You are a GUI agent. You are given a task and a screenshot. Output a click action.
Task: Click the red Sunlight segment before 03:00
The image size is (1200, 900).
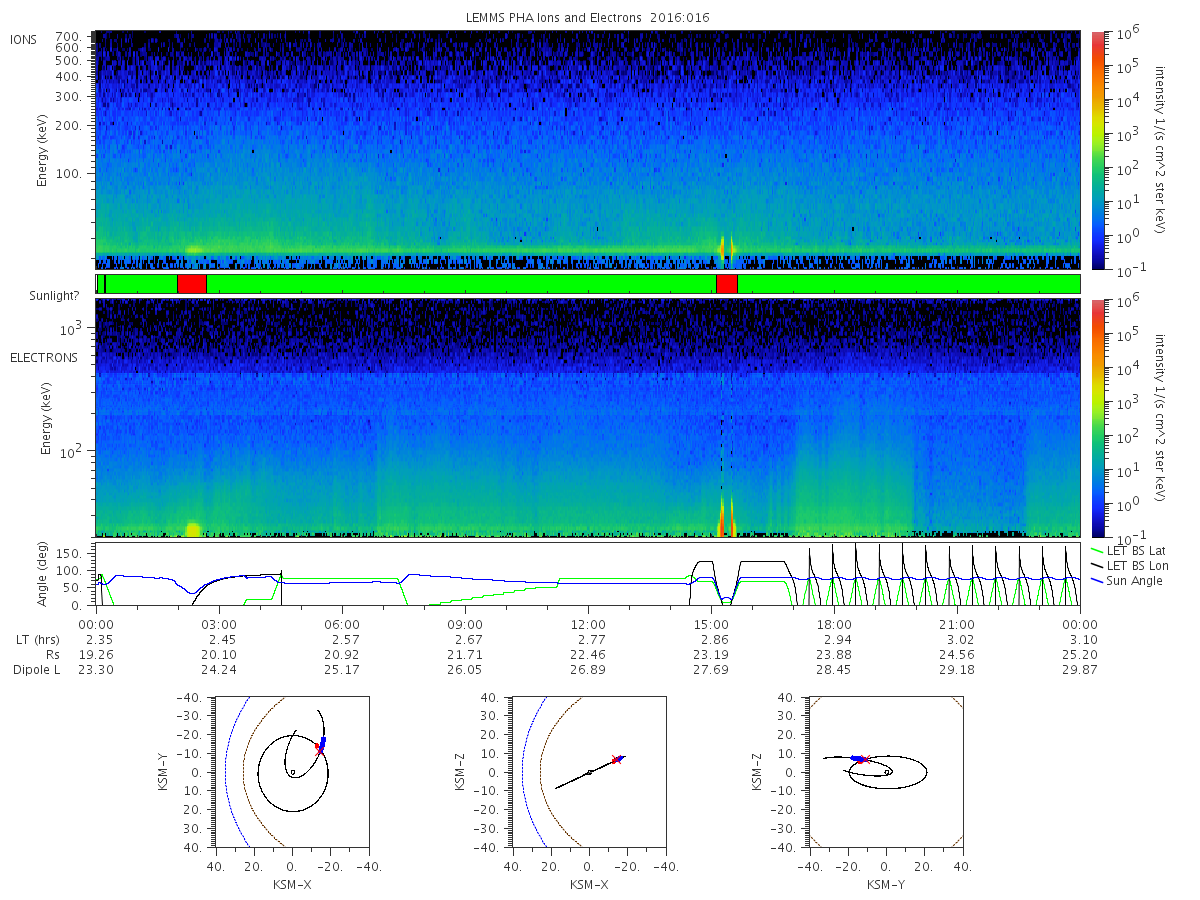(192, 284)
